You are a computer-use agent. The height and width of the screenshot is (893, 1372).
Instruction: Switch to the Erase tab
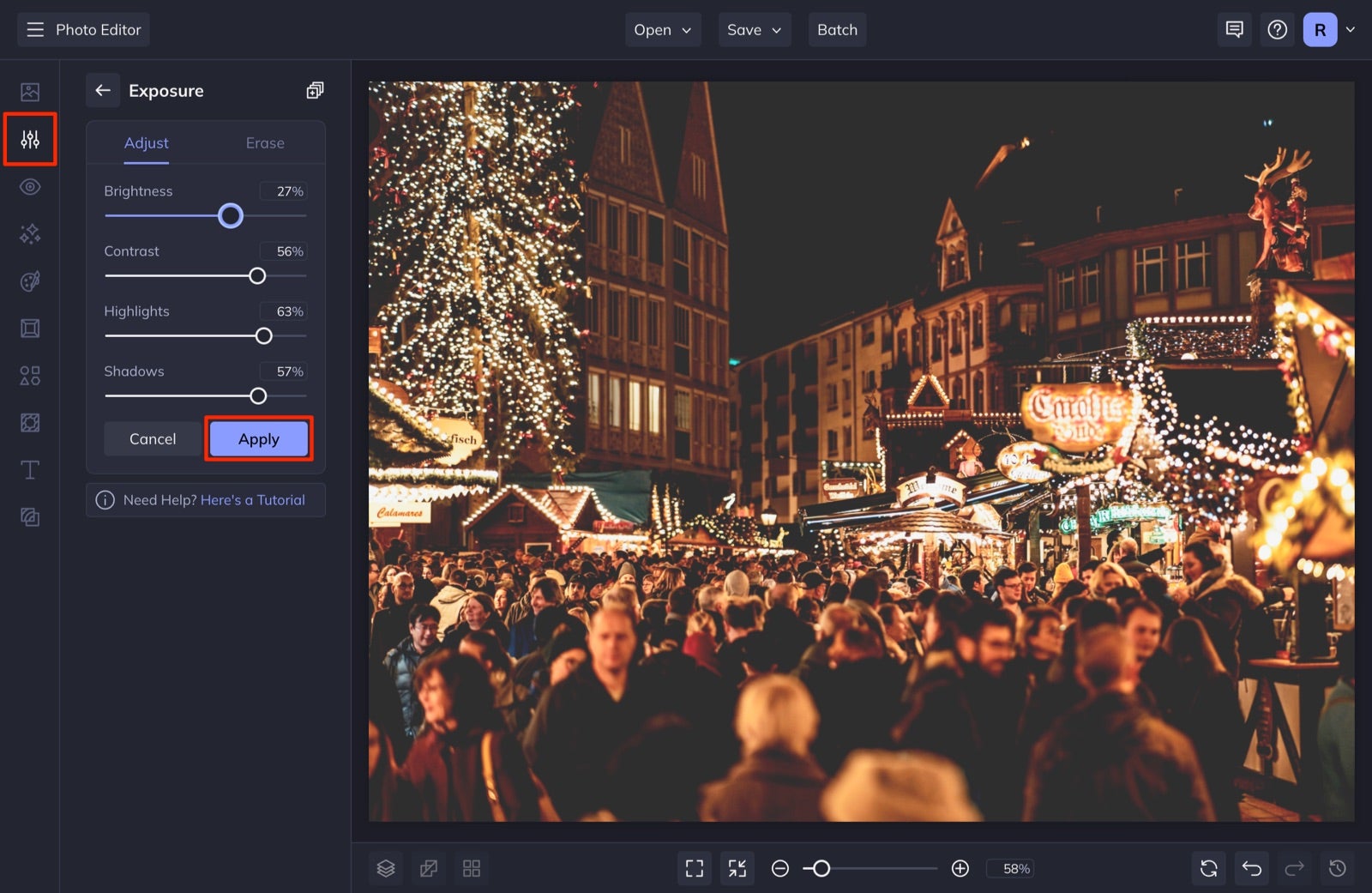pos(264,142)
